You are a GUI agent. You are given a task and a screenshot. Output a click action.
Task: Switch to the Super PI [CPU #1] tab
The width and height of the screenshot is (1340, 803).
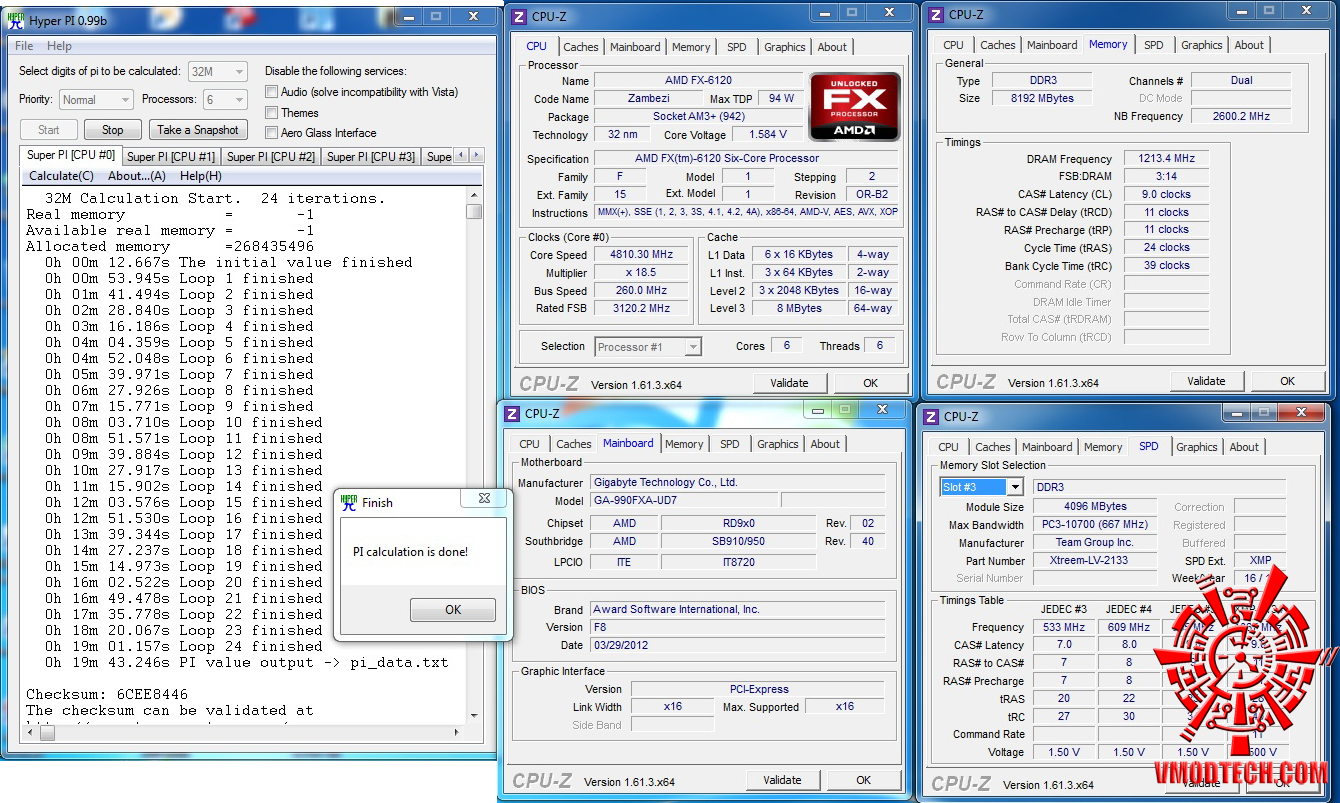[171, 157]
